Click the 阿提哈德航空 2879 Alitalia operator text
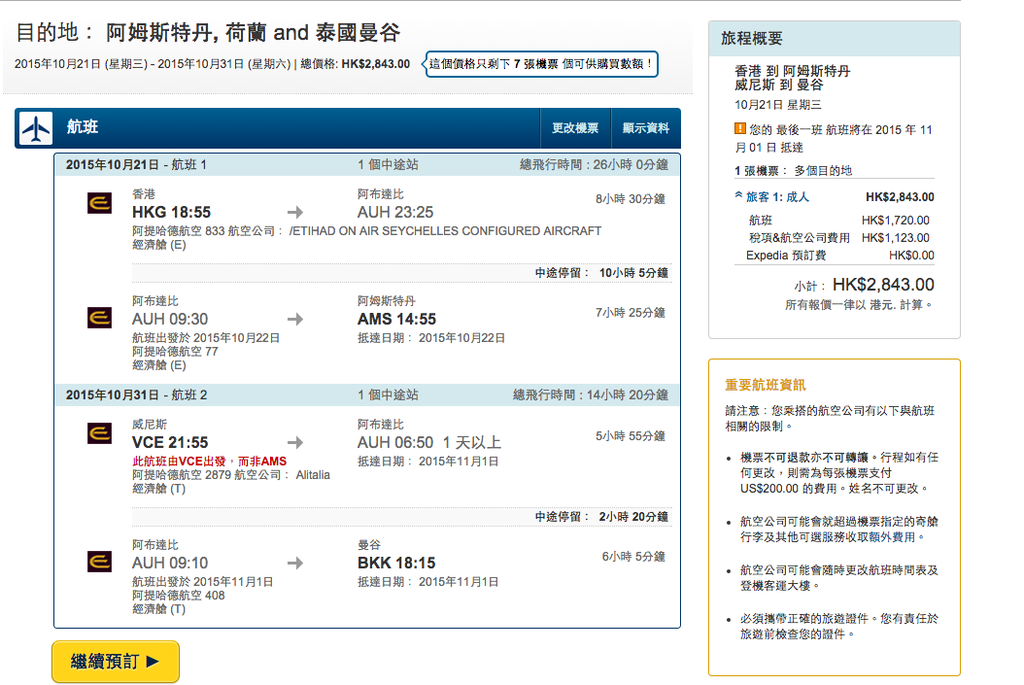 [231, 475]
